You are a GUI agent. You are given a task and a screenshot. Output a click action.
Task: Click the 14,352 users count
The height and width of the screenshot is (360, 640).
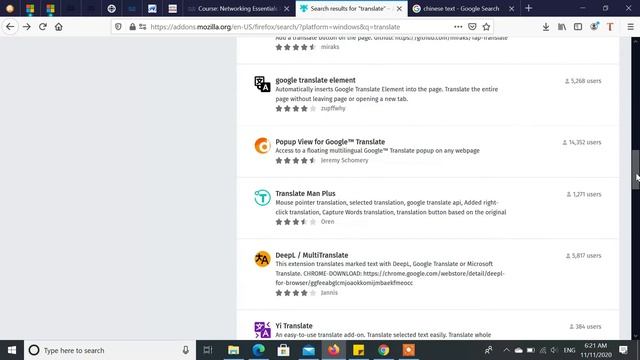[x=582, y=142]
